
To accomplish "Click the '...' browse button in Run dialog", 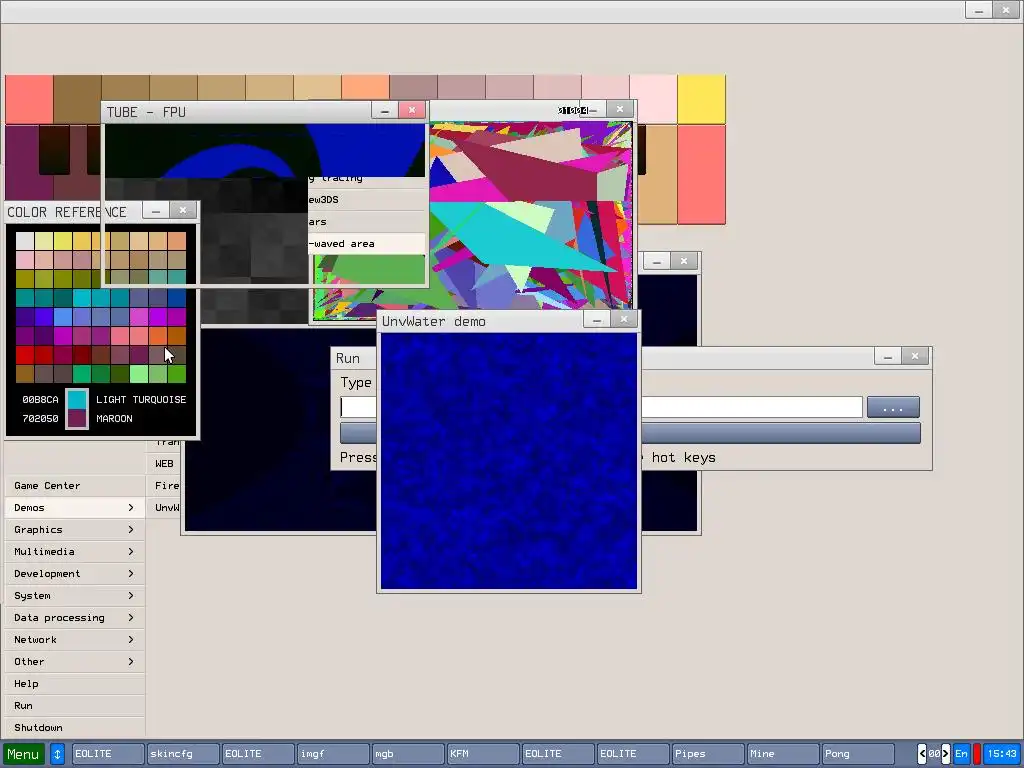I will coord(893,408).
